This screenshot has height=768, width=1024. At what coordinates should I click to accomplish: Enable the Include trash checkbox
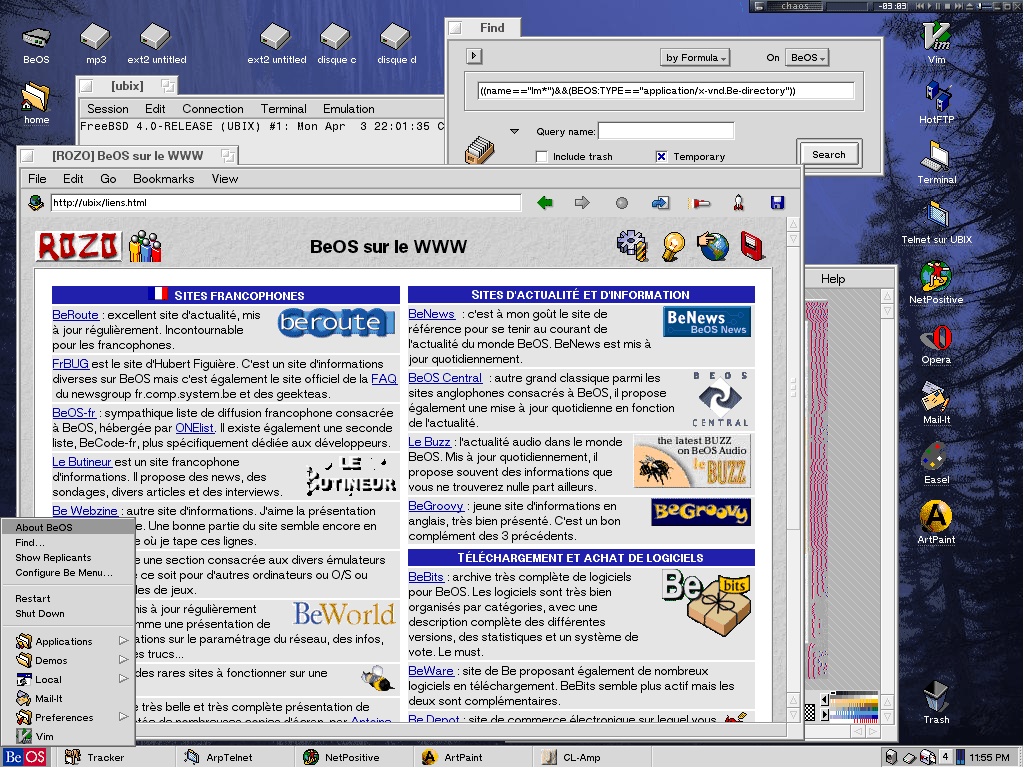541,157
